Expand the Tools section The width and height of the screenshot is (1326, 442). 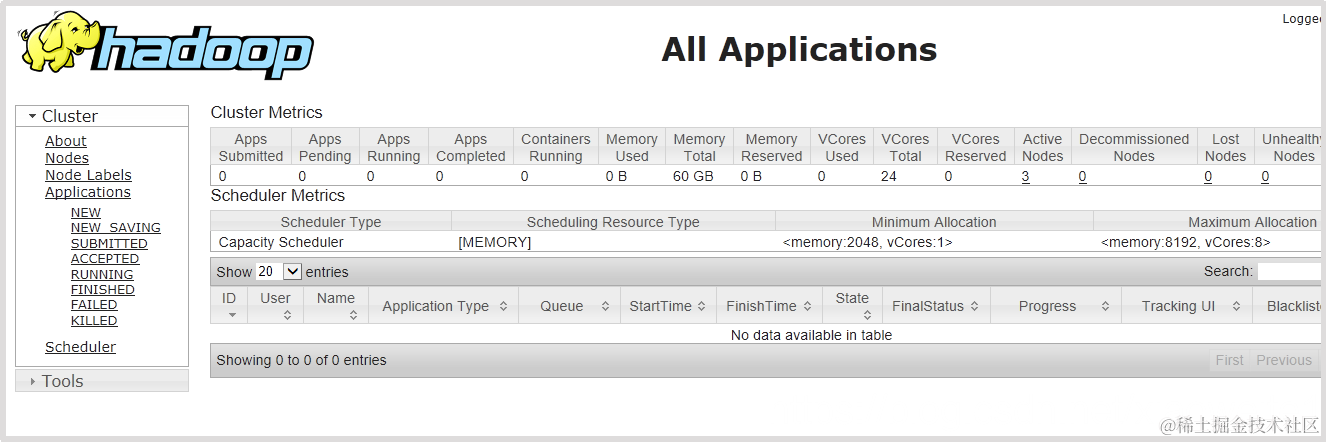(102, 381)
